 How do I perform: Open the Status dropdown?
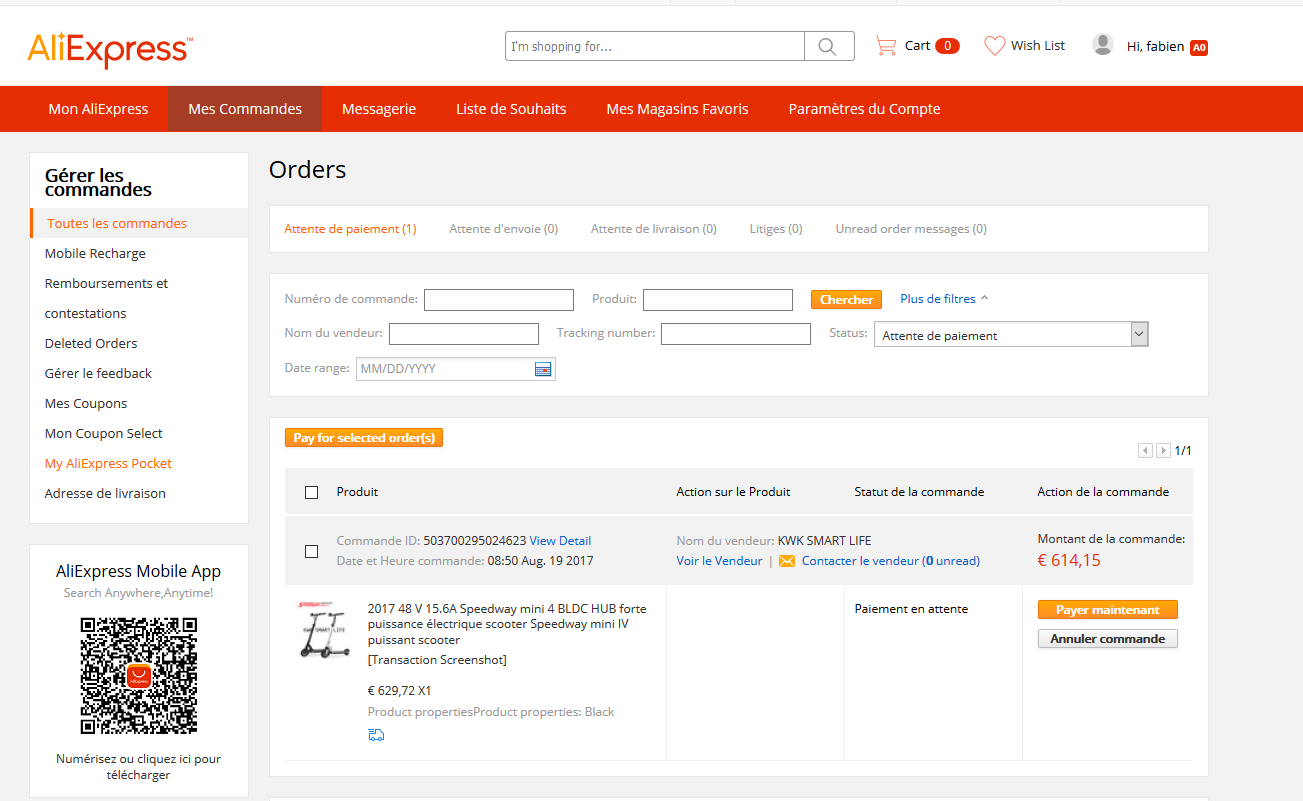coord(1011,335)
